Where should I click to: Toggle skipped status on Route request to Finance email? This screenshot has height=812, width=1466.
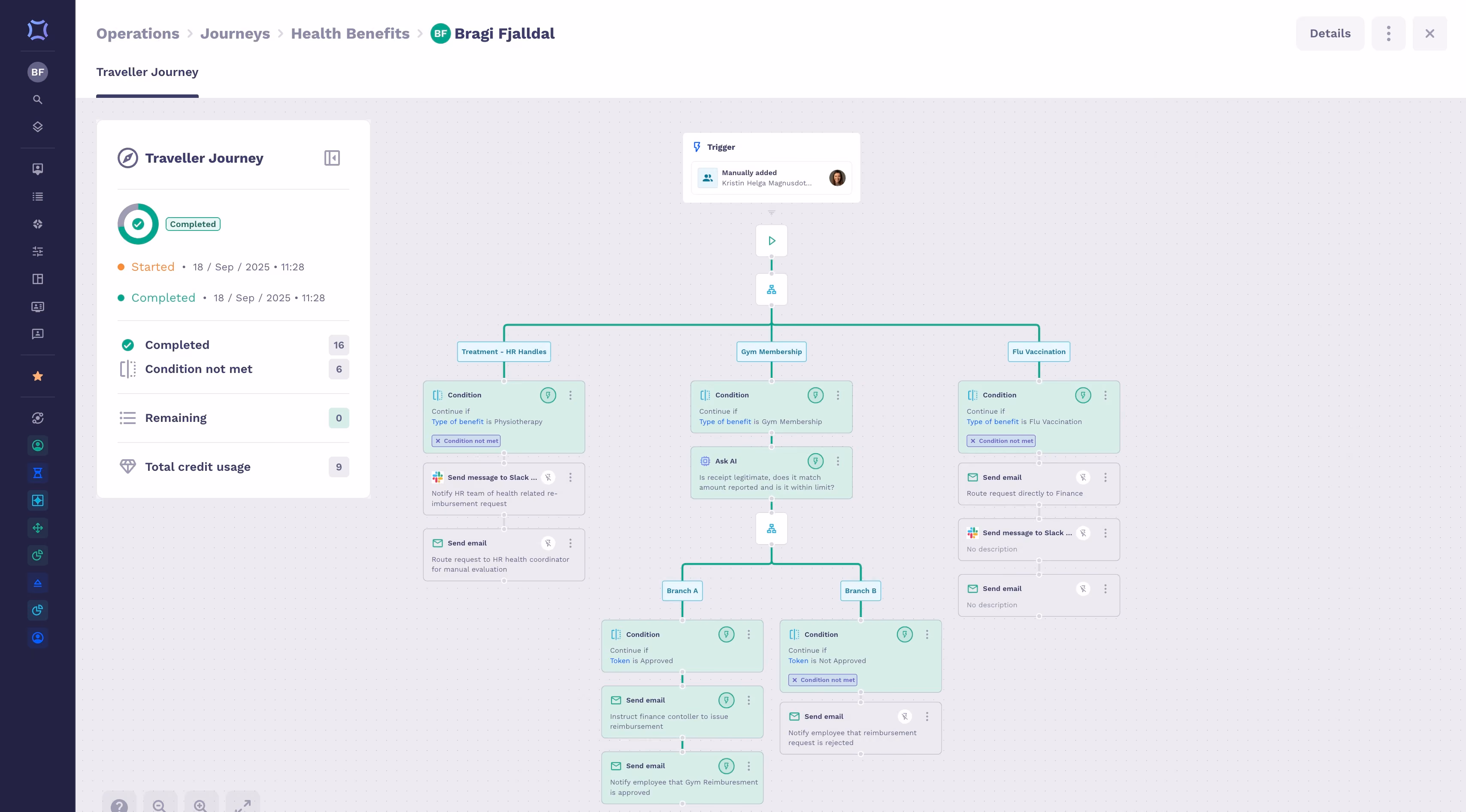pyautogui.click(x=1082, y=477)
